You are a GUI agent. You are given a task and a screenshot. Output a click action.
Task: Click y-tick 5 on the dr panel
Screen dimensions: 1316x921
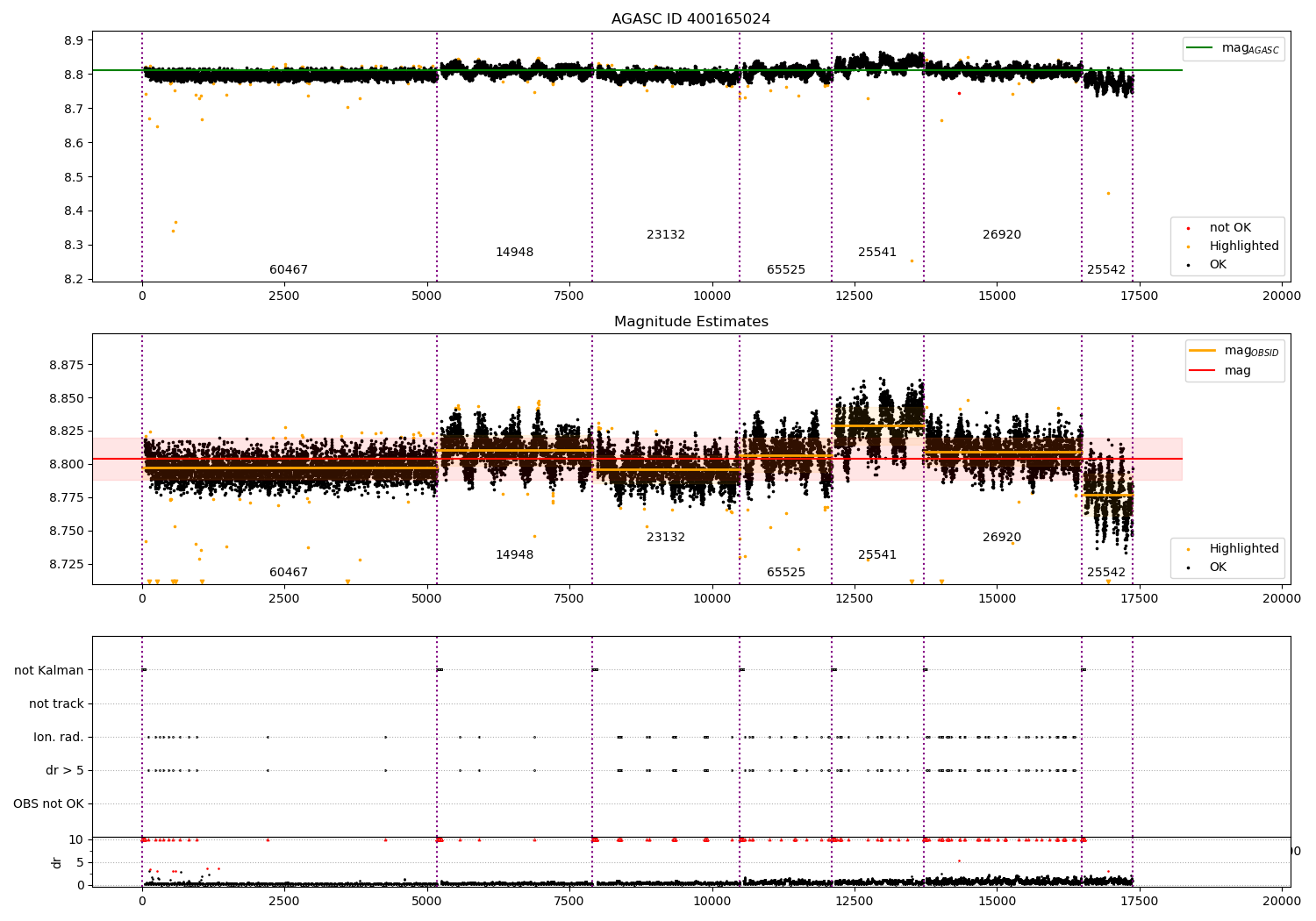[x=80, y=862]
